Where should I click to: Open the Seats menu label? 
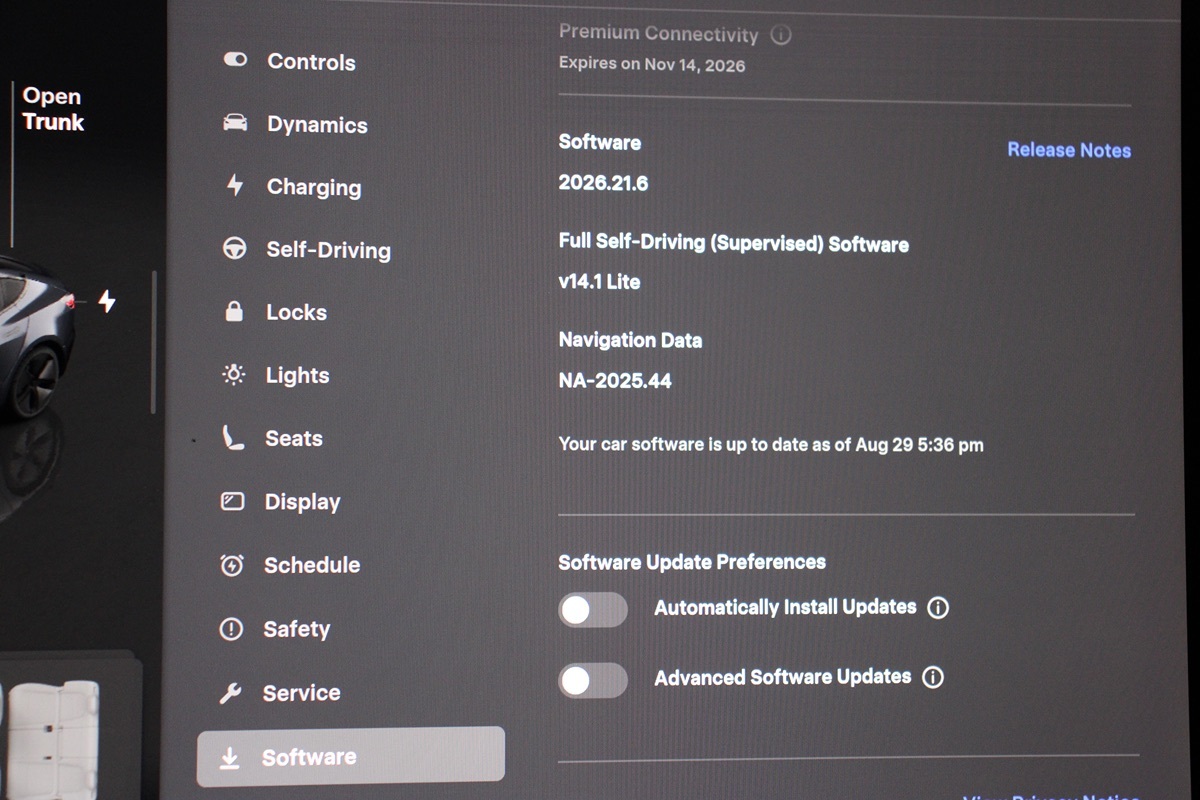(x=293, y=438)
